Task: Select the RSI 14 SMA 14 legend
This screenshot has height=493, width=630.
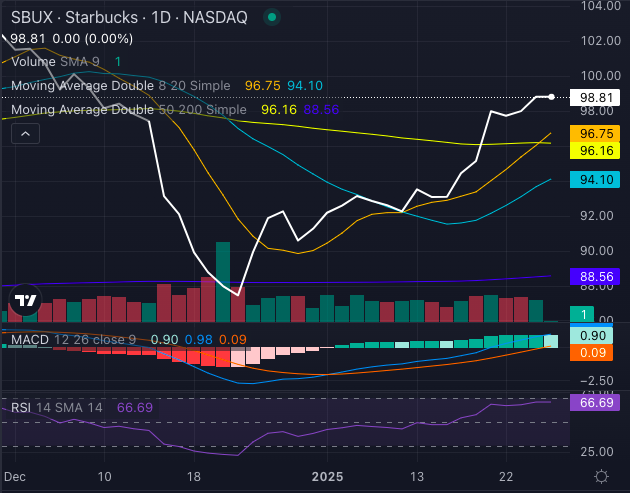Action: (58, 409)
